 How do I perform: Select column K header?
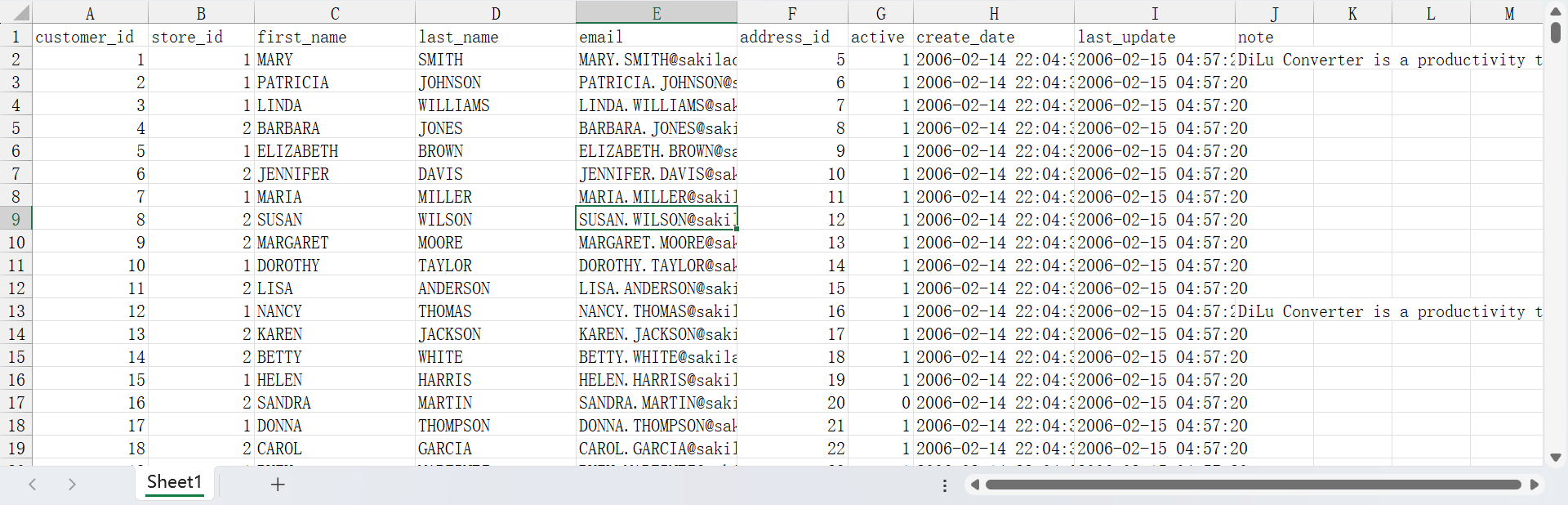pyautogui.click(x=1352, y=13)
